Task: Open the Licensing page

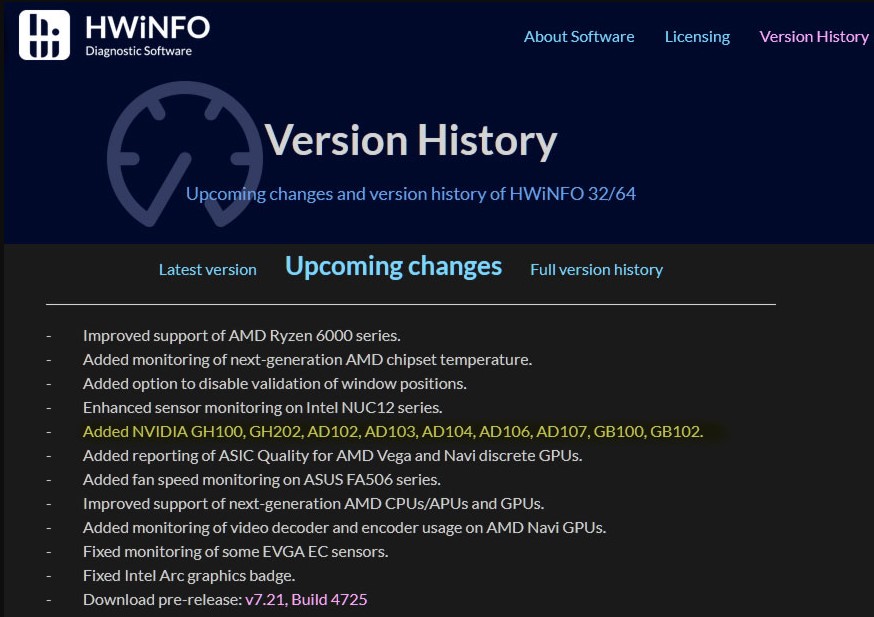Action: pyautogui.click(x=697, y=37)
